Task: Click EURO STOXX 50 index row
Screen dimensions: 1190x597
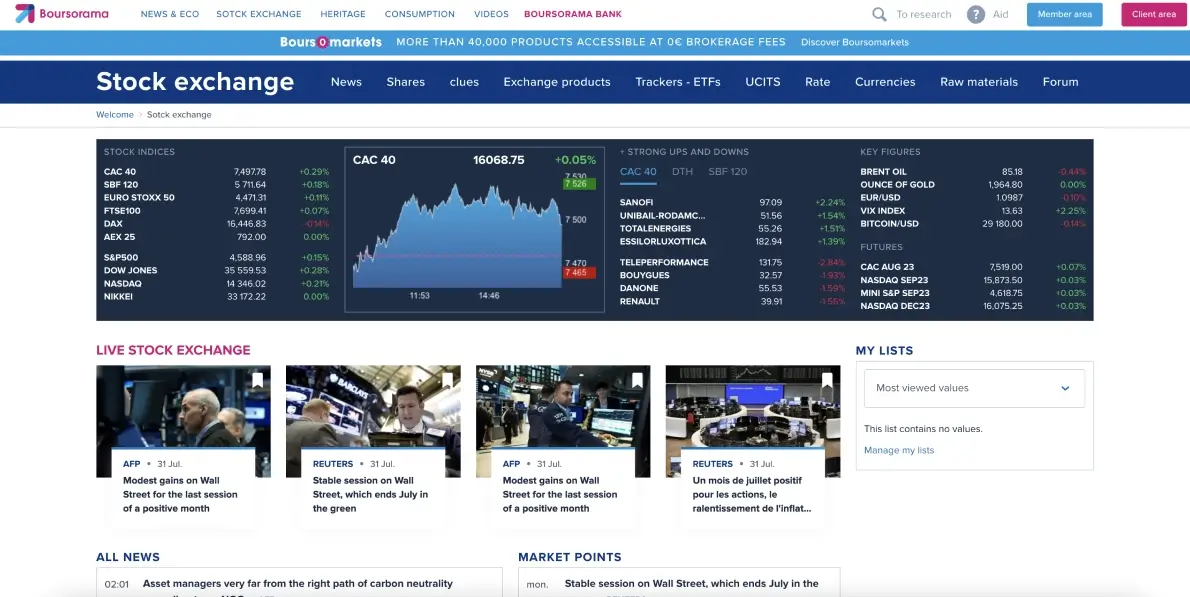Action: (x=216, y=197)
